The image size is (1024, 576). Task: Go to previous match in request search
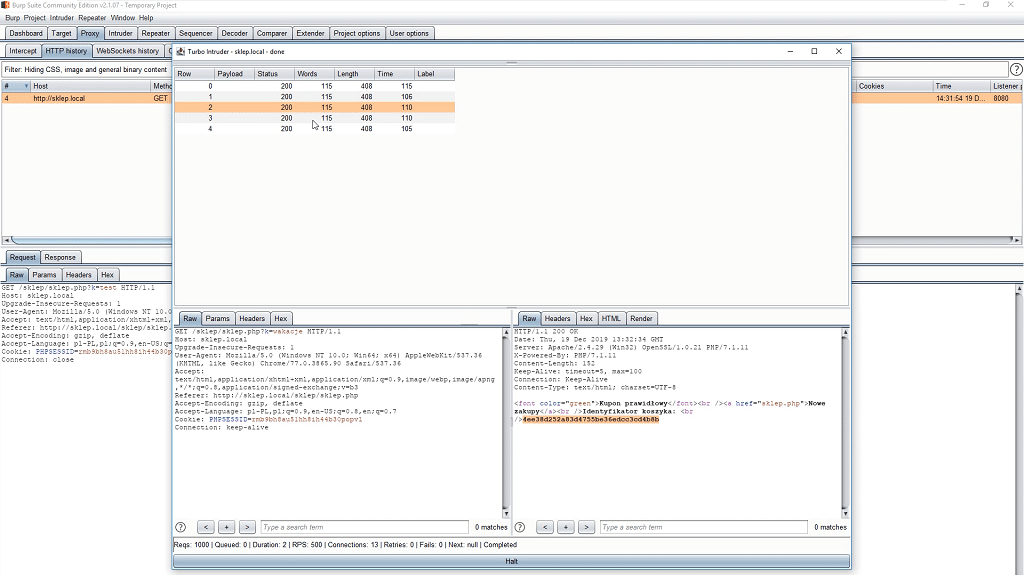[206, 527]
